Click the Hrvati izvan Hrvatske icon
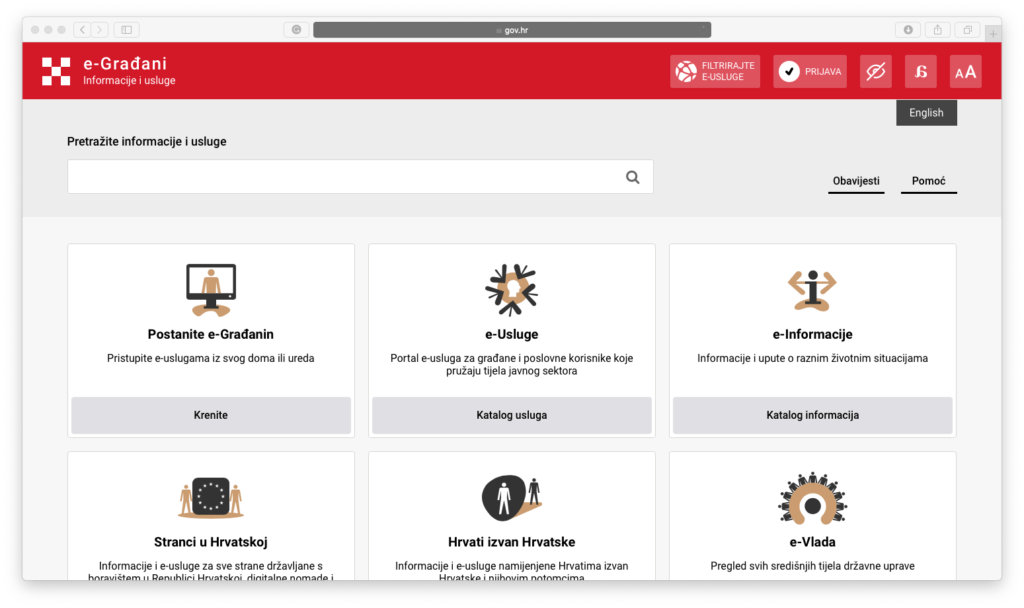 click(511, 496)
